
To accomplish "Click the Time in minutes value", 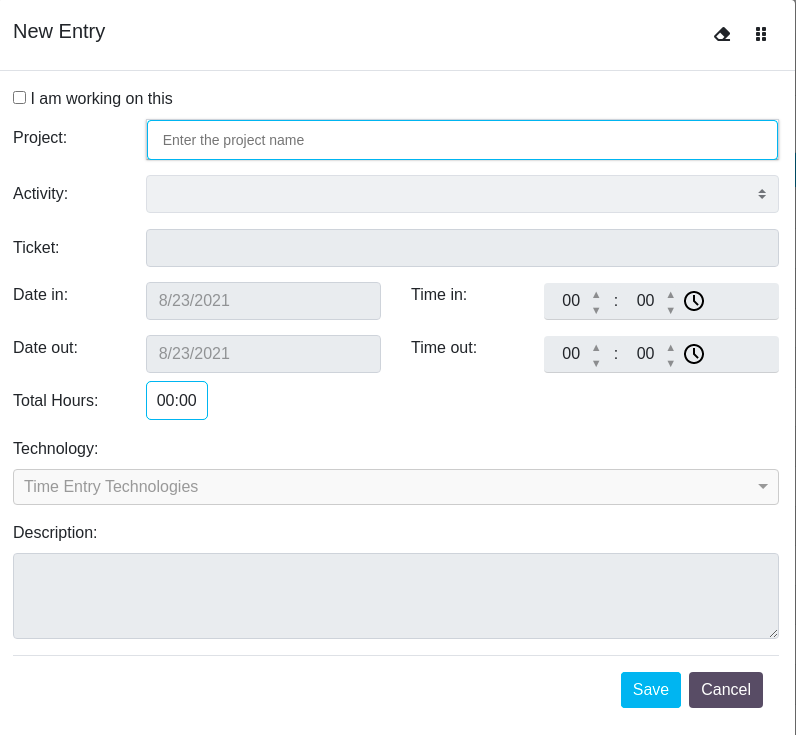I will (645, 300).
